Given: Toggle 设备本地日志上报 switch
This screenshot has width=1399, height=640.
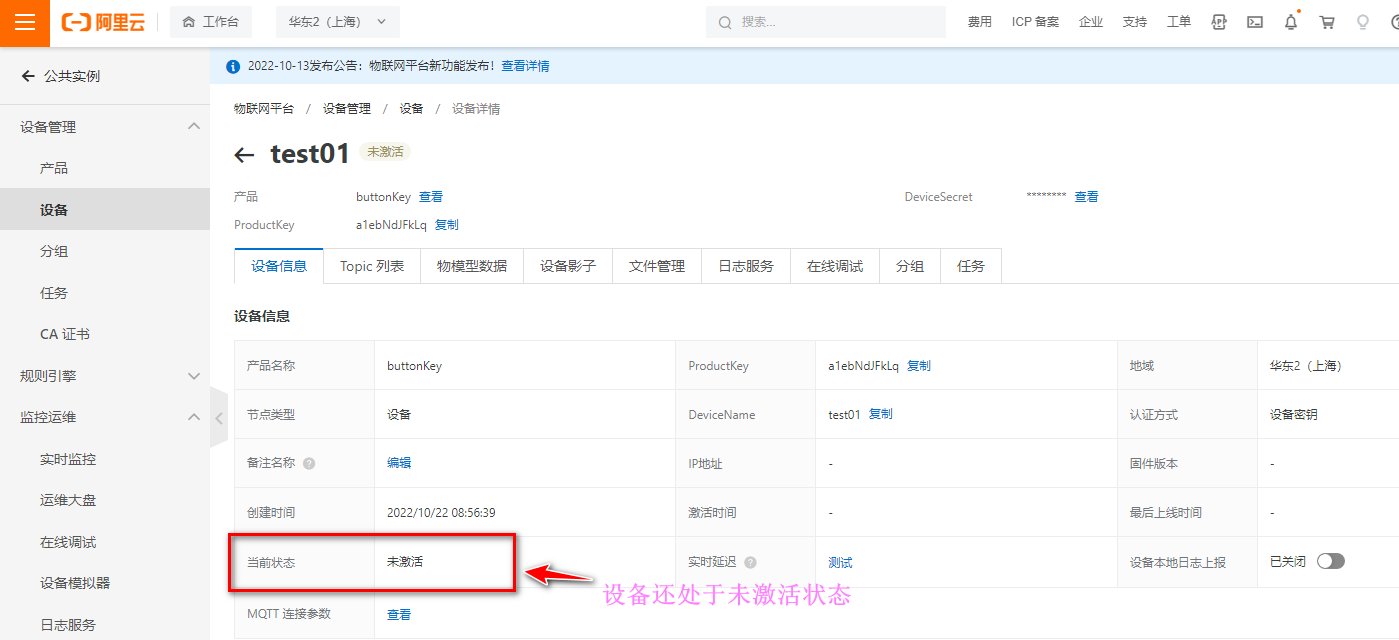Looking at the screenshot, I should [x=1331, y=561].
